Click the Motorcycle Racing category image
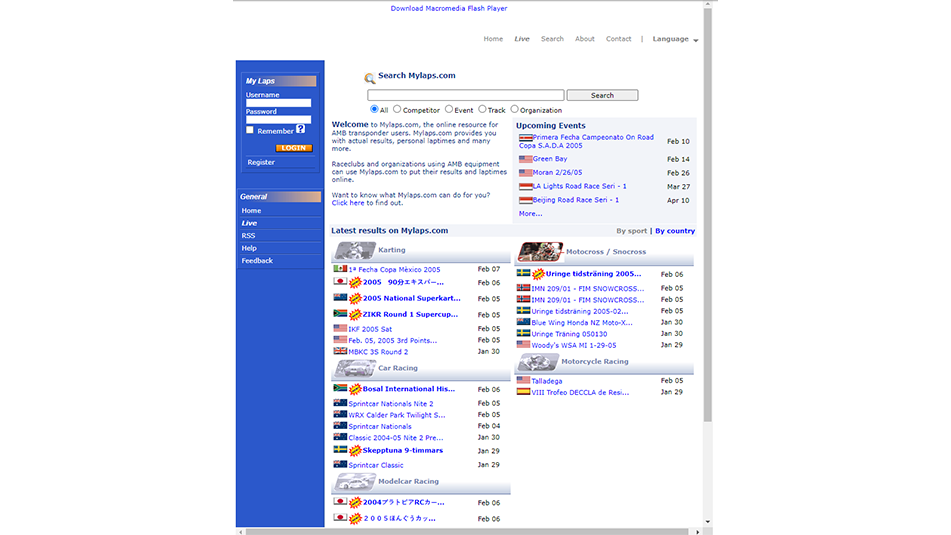Screen dimensions: 951x535 [538, 362]
